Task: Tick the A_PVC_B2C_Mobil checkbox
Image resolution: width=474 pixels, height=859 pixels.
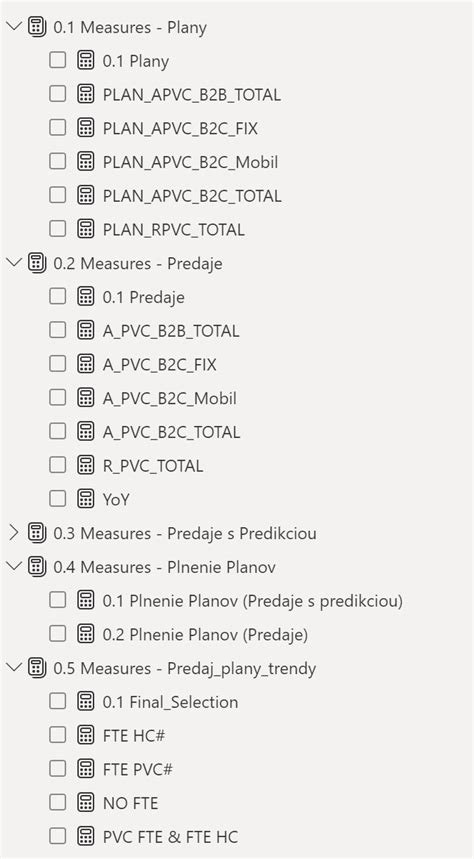Action: pyautogui.click(x=58, y=398)
